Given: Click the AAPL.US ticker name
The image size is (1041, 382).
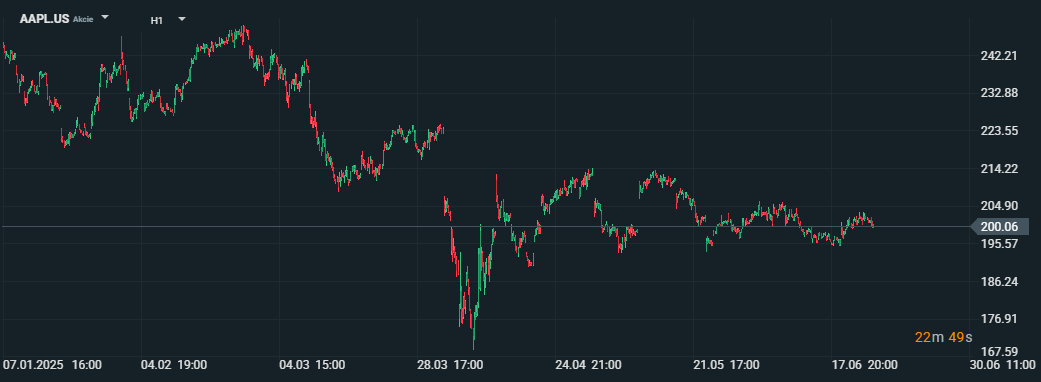Looking at the screenshot, I should (44, 19).
